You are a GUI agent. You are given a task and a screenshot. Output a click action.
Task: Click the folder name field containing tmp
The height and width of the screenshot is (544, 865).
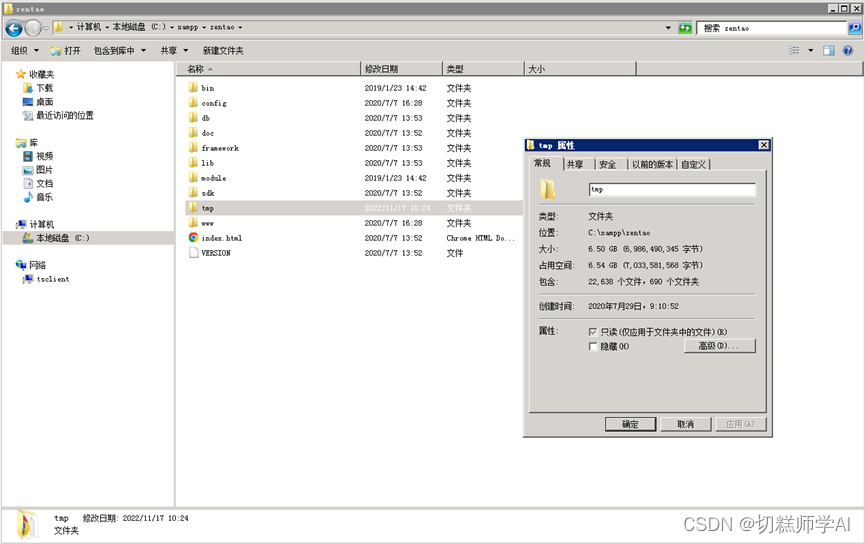pos(672,190)
